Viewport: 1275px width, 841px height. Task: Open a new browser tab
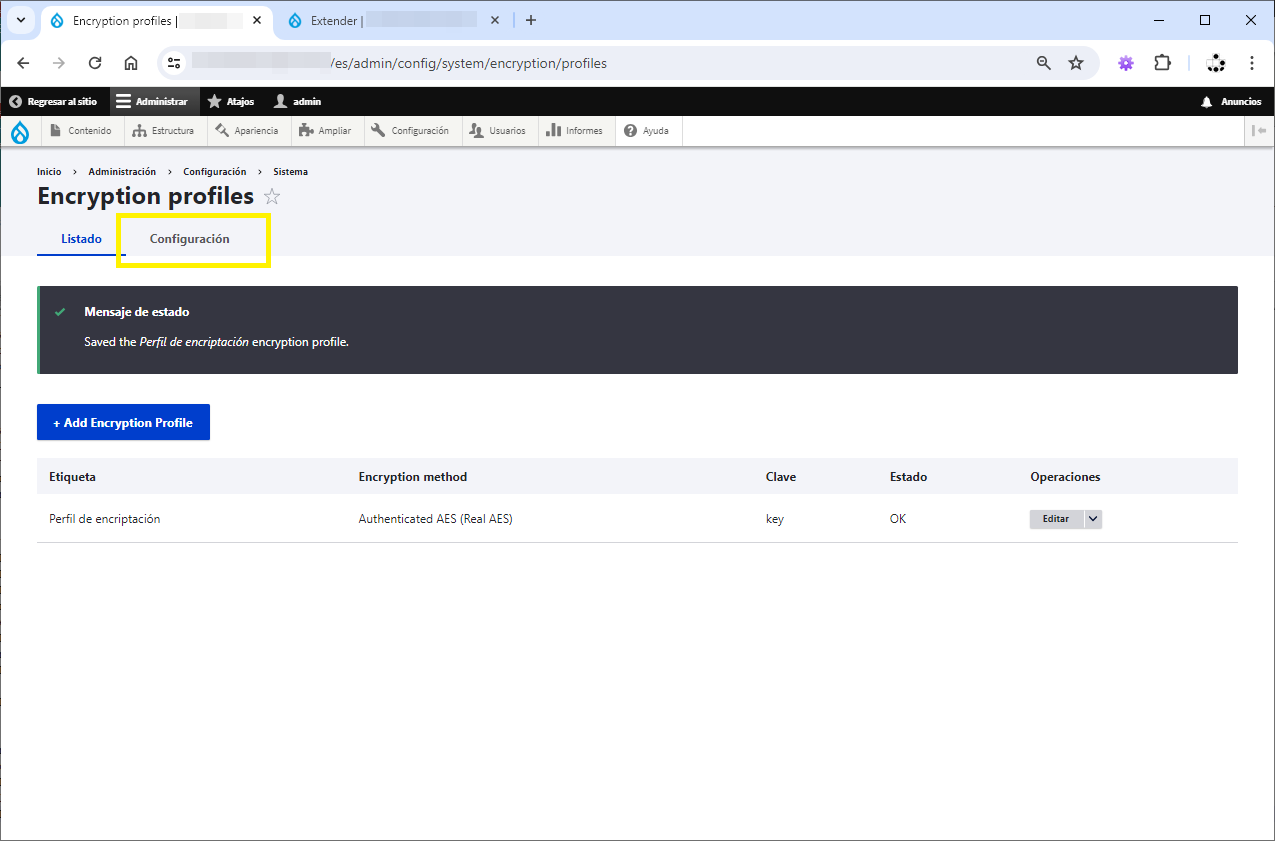(x=531, y=20)
